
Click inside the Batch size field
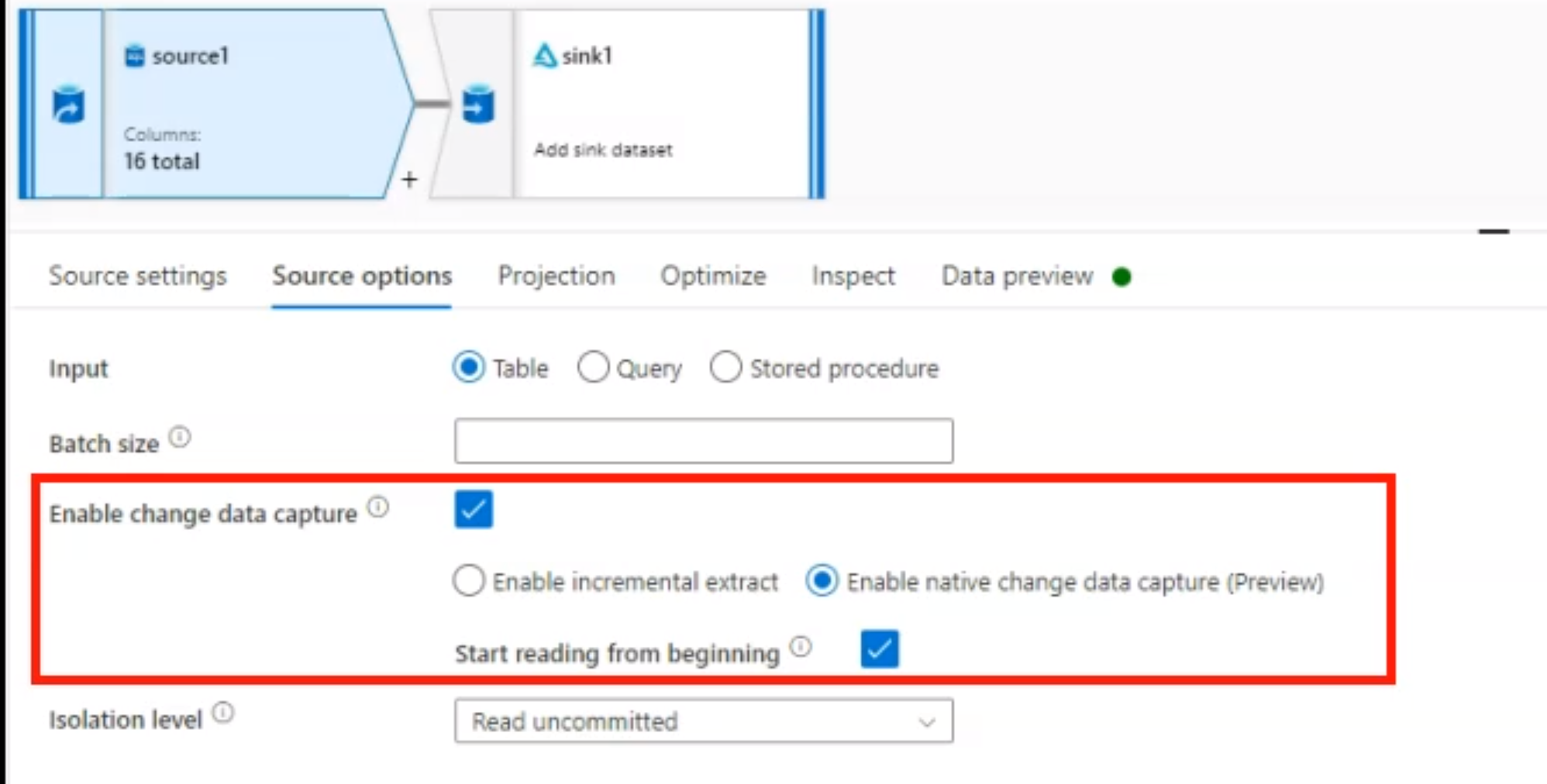point(702,441)
